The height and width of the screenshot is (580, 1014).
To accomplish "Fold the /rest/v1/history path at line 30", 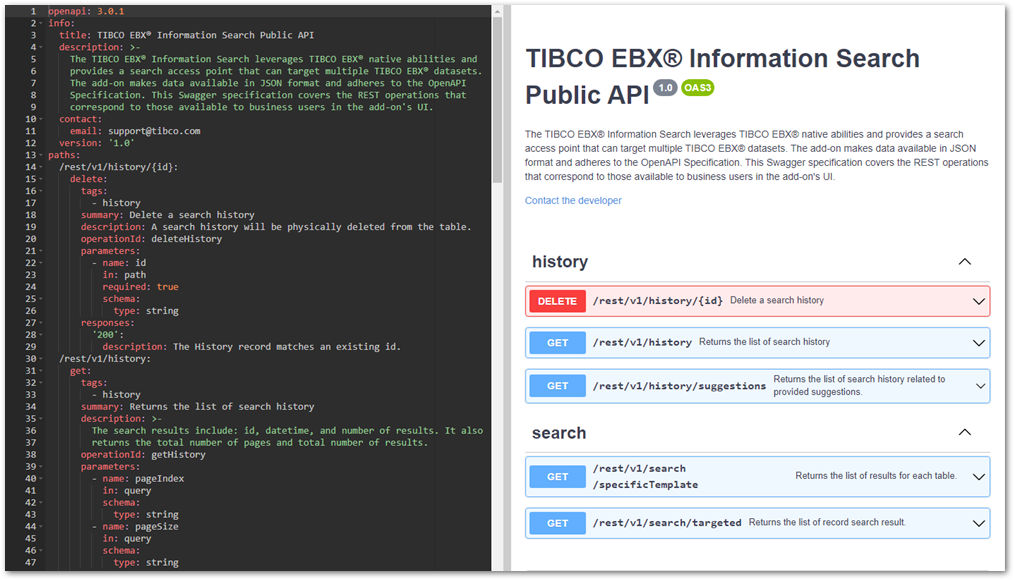I will pos(41,359).
